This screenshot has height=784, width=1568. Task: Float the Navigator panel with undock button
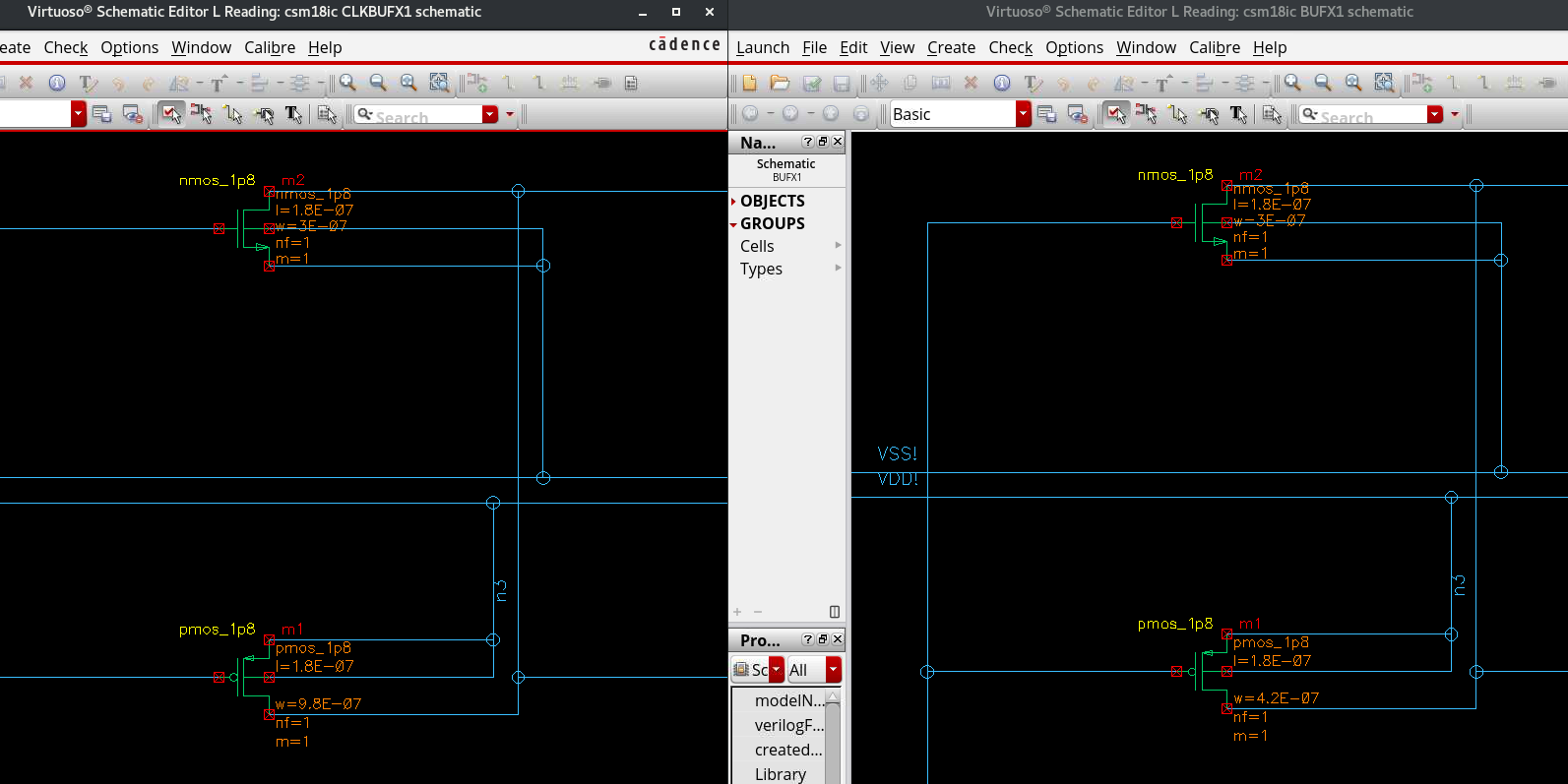pos(823,142)
